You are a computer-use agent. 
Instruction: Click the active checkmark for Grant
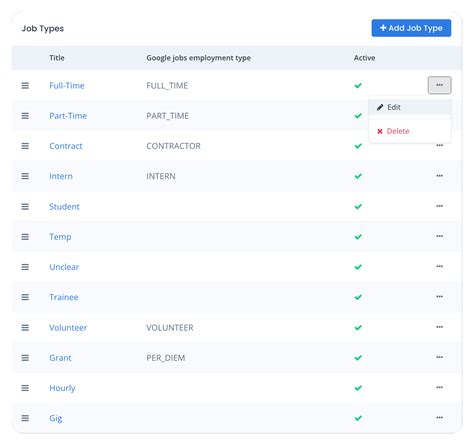(358, 358)
